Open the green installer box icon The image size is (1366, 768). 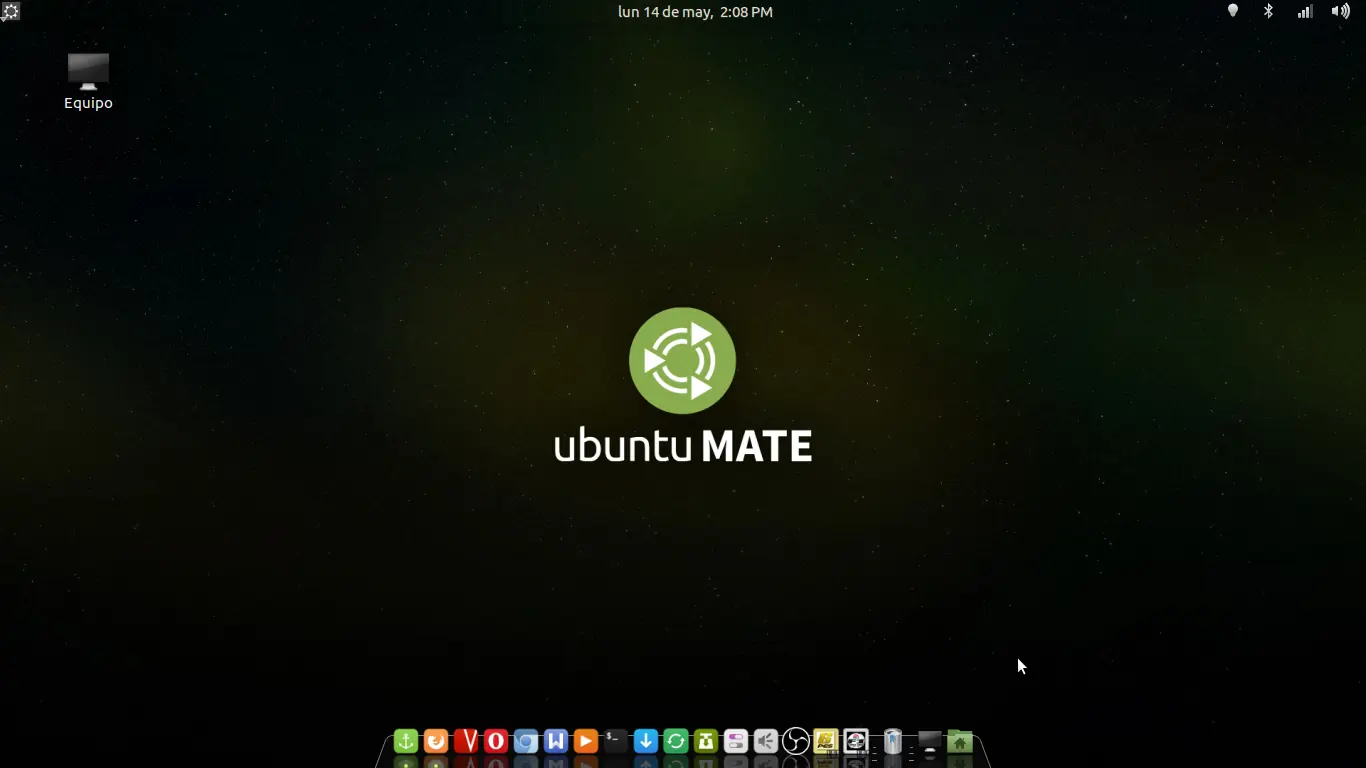tap(705, 741)
